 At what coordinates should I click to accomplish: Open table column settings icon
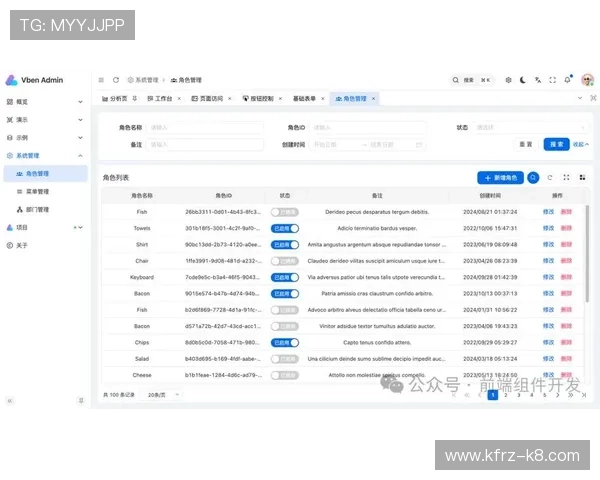click(x=582, y=177)
